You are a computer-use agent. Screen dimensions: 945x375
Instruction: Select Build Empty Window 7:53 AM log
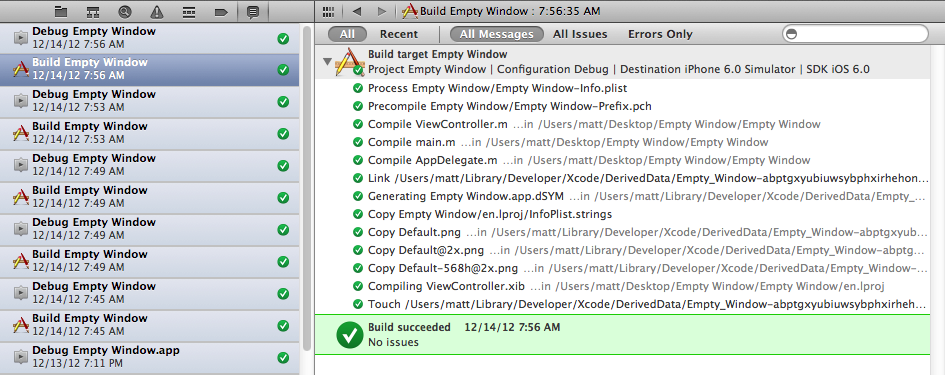tap(149, 133)
